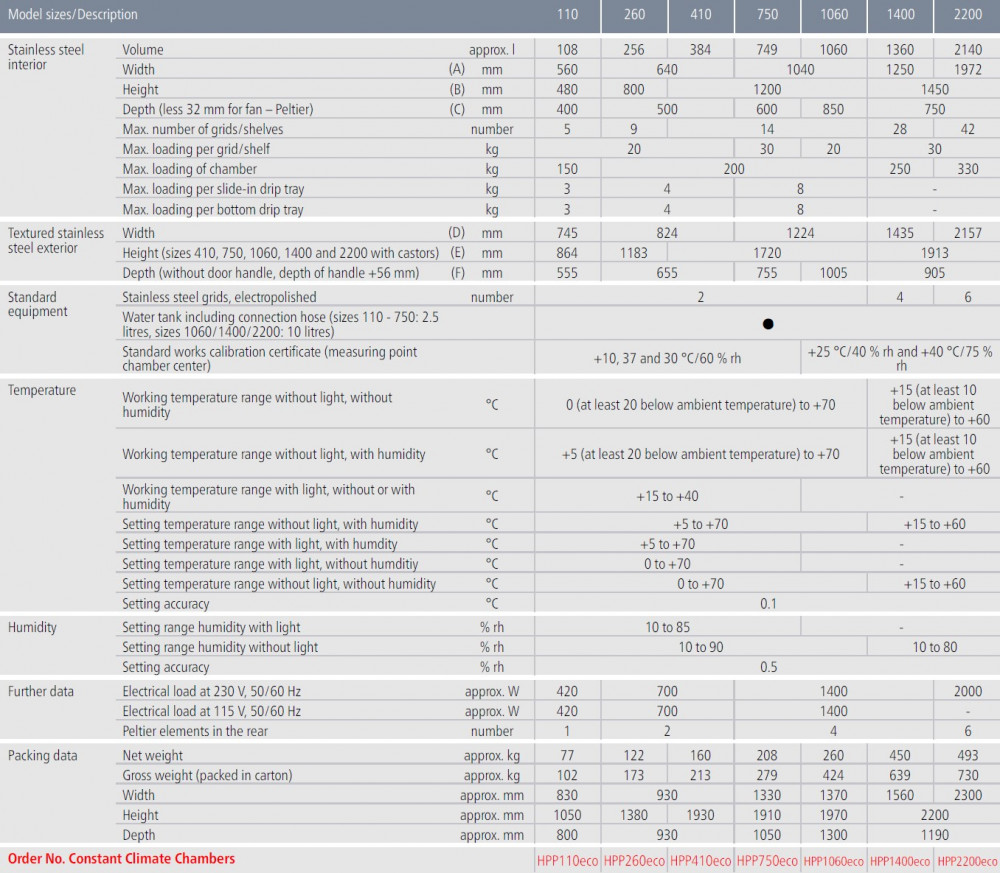The image size is (1000, 873).
Task: Click "Order No. Constant Climate Chambers" red label
Action: (x=121, y=859)
